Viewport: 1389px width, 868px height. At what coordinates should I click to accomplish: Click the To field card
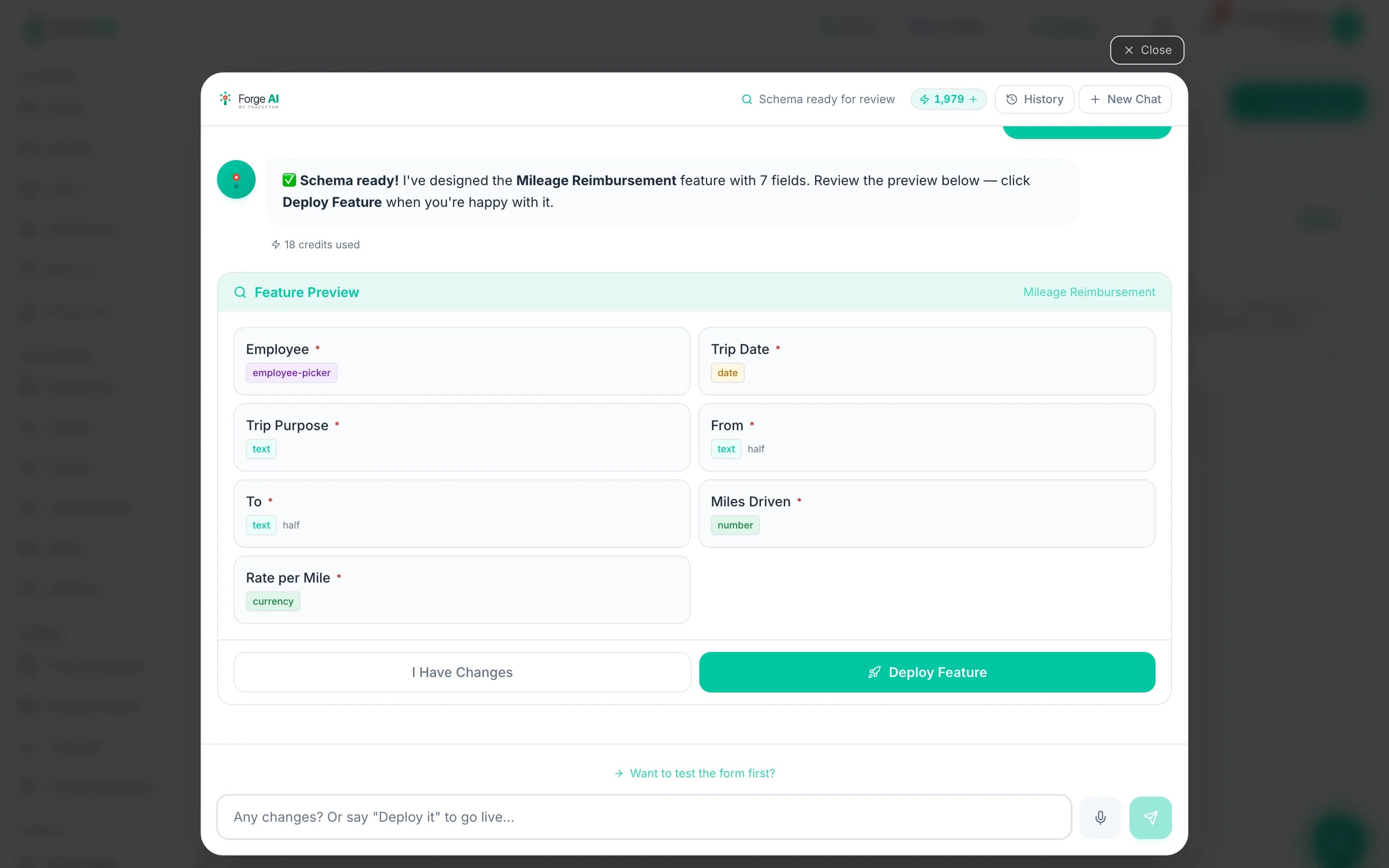(x=462, y=514)
